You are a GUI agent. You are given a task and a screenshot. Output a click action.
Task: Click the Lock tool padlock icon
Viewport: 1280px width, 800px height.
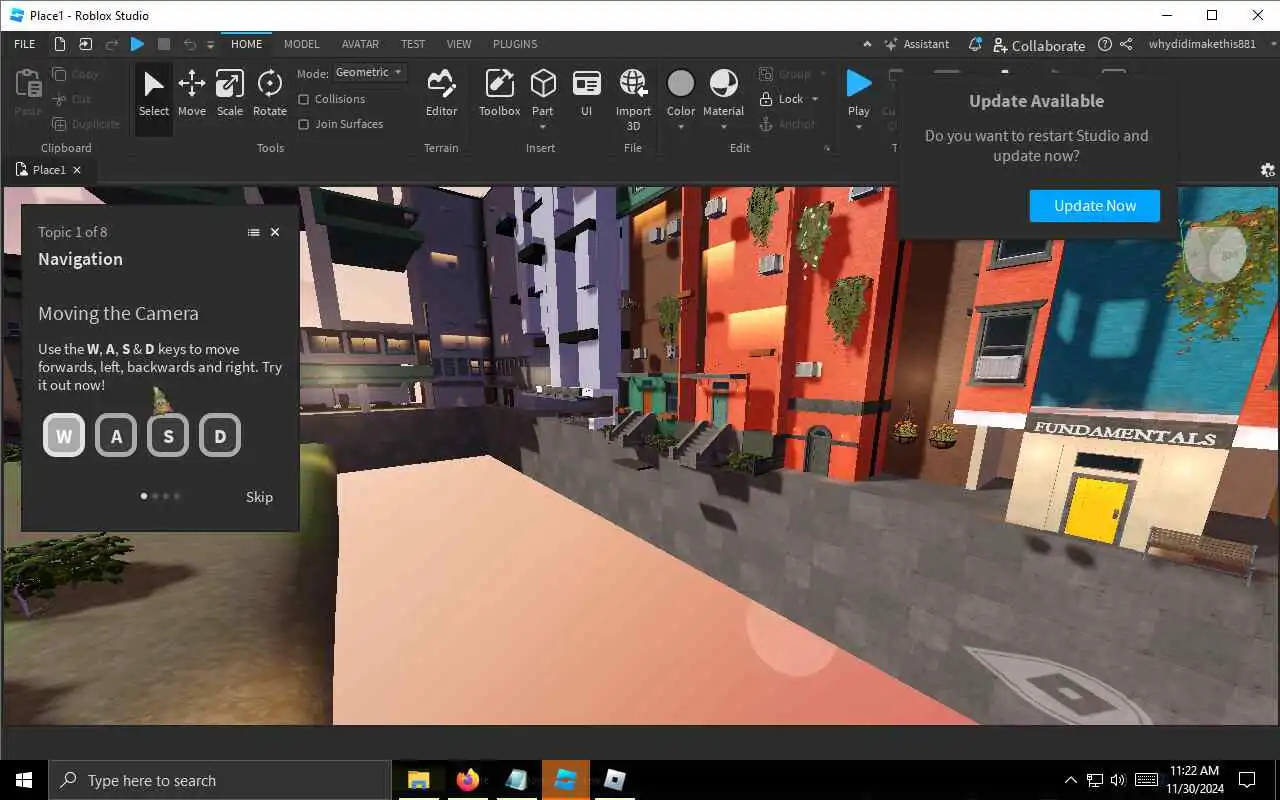tap(766, 99)
